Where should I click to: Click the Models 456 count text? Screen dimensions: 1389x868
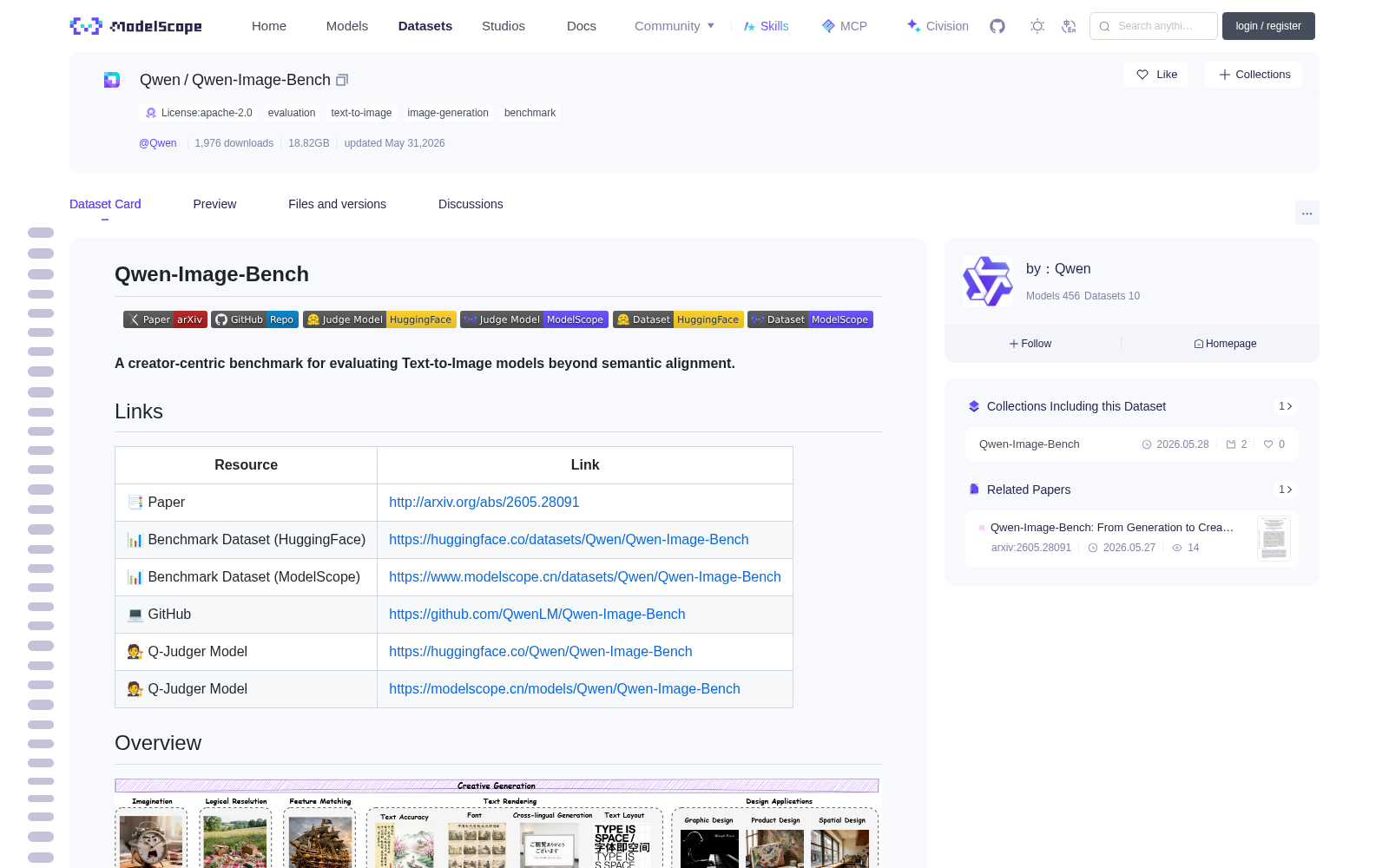pyautogui.click(x=1053, y=296)
